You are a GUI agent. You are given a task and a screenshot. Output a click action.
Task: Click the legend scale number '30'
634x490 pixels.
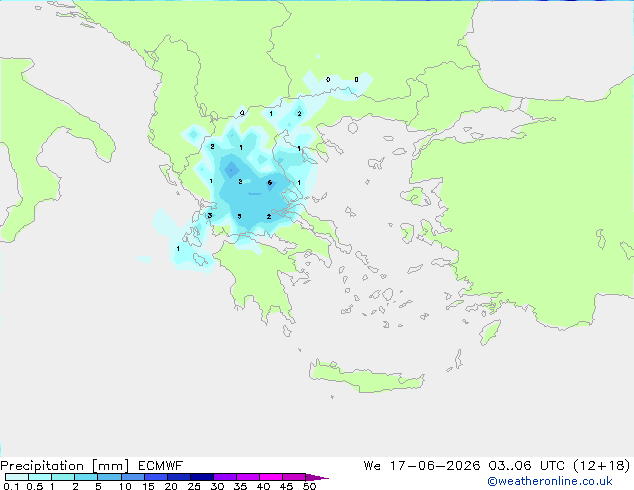(x=217, y=486)
